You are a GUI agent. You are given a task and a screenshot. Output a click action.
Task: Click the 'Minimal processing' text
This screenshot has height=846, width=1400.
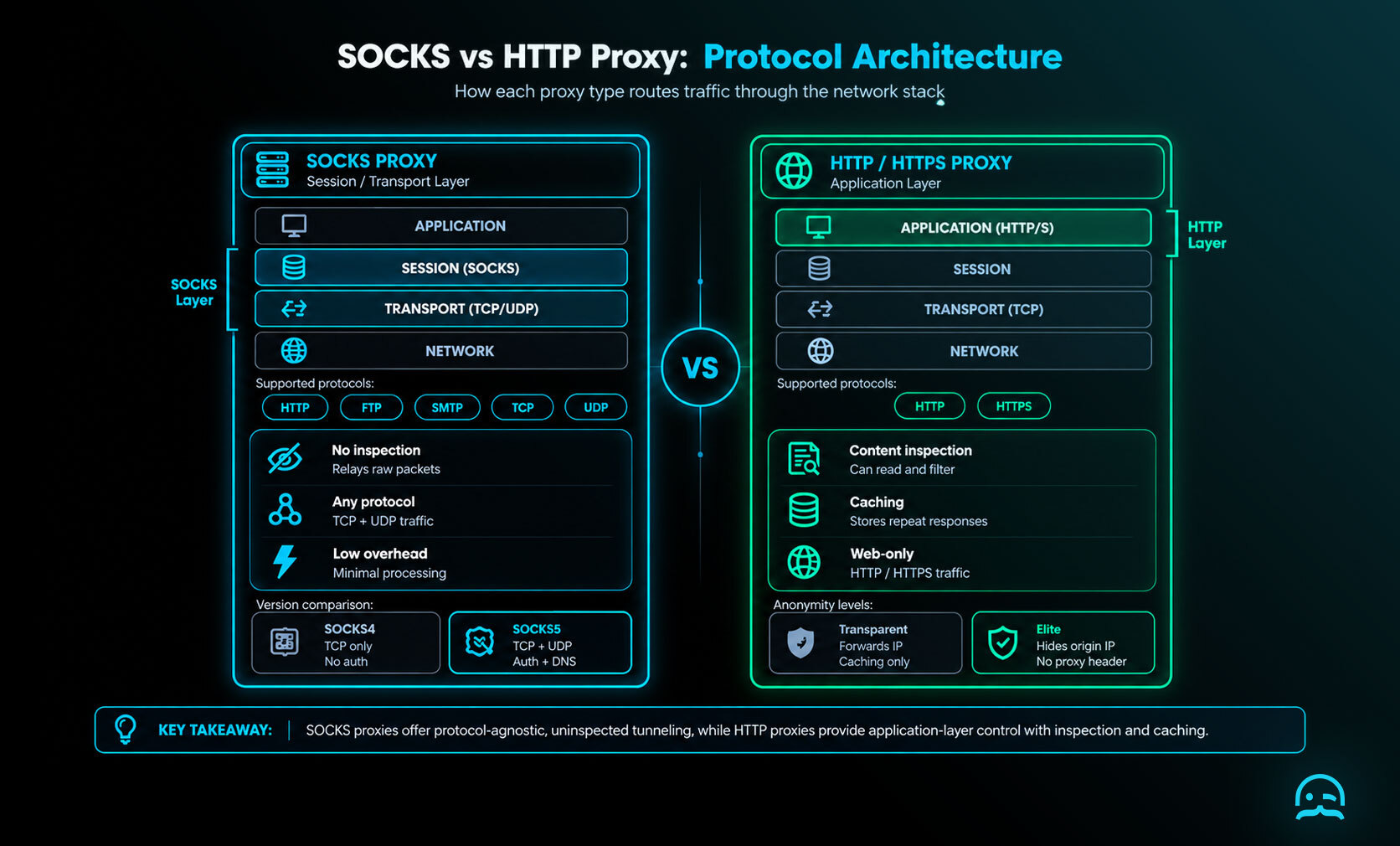pos(389,573)
